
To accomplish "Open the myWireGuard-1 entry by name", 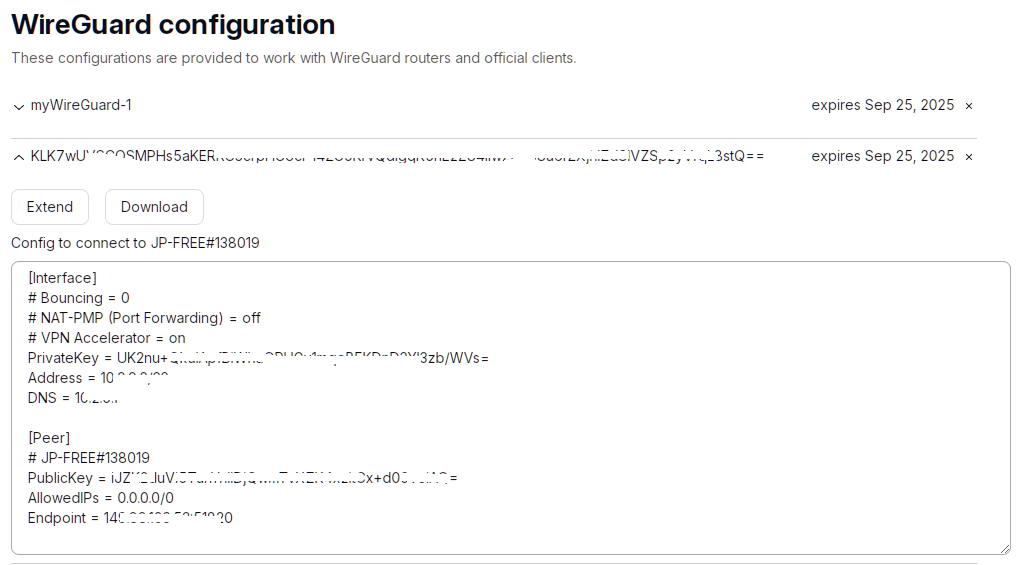I will click(x=81, y=105).
